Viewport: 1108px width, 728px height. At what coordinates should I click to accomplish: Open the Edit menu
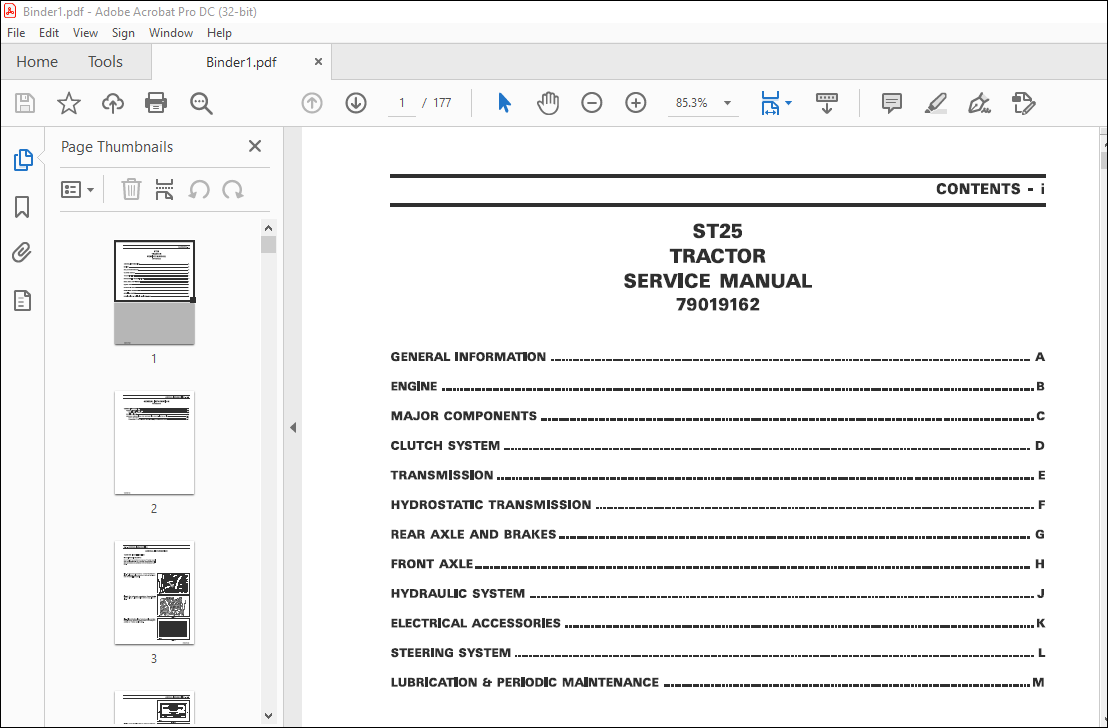pyautogui.click(x=49, y=33)
